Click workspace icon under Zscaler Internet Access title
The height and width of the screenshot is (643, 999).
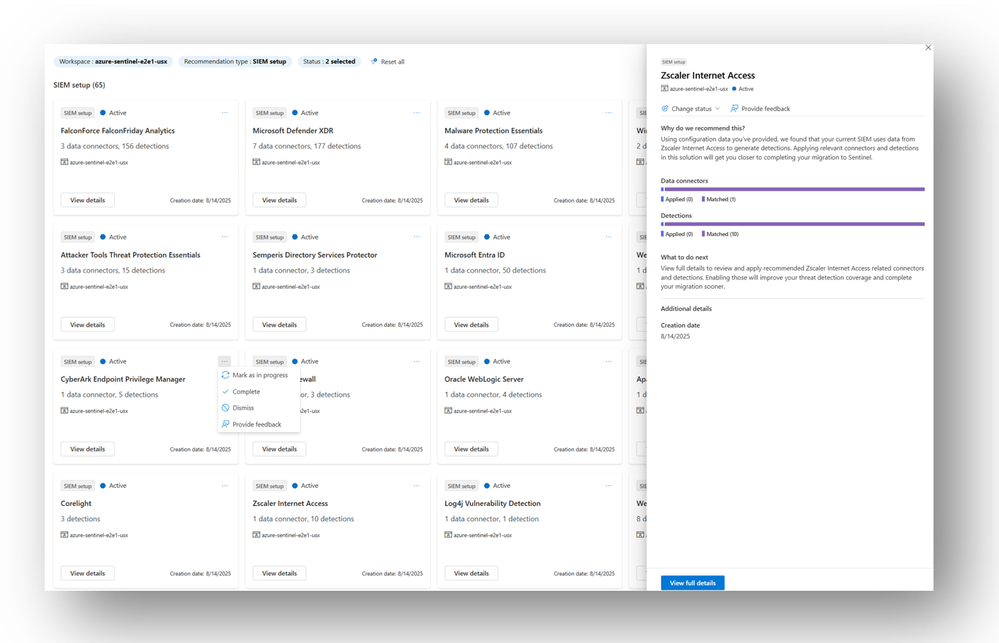pyautogui.click(x=665, y=89)
